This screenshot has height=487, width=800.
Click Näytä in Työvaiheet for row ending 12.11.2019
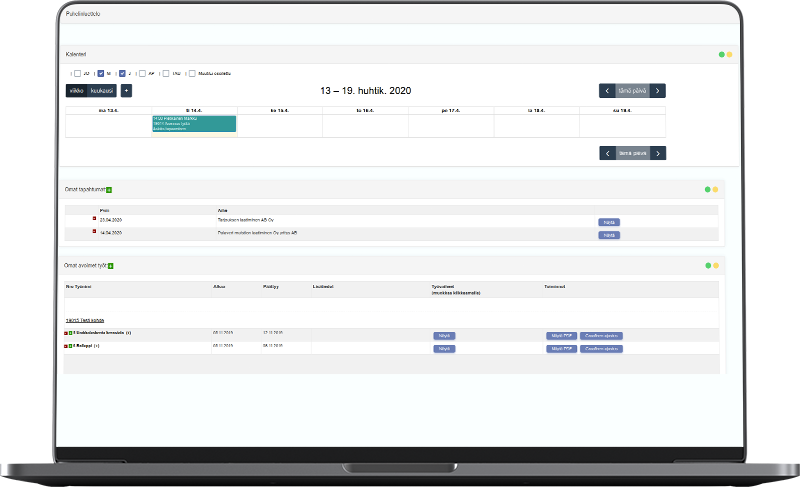tap(444, 336)
